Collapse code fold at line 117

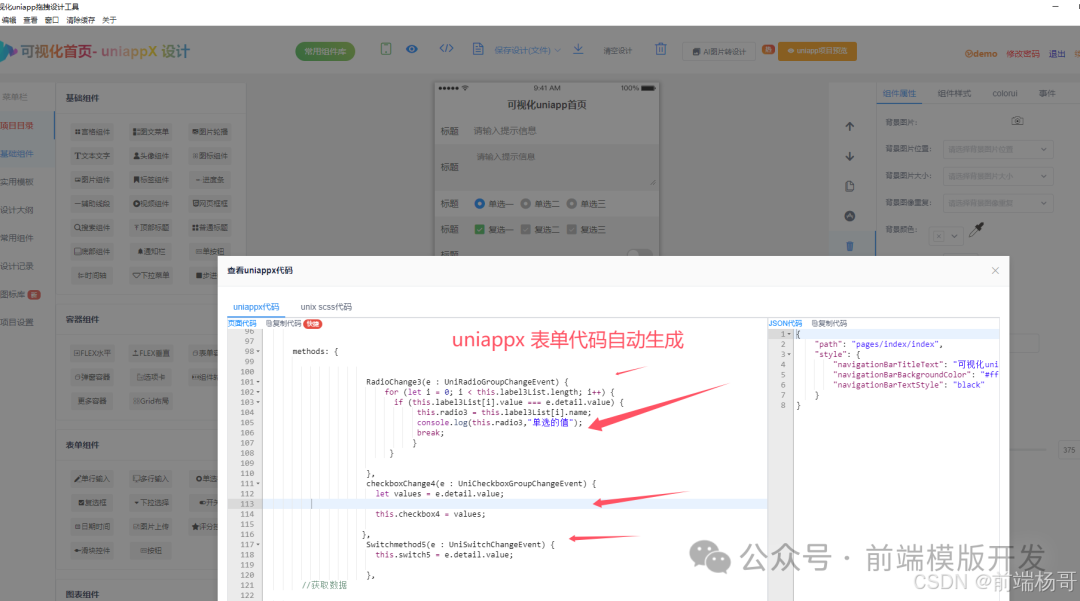258,545
